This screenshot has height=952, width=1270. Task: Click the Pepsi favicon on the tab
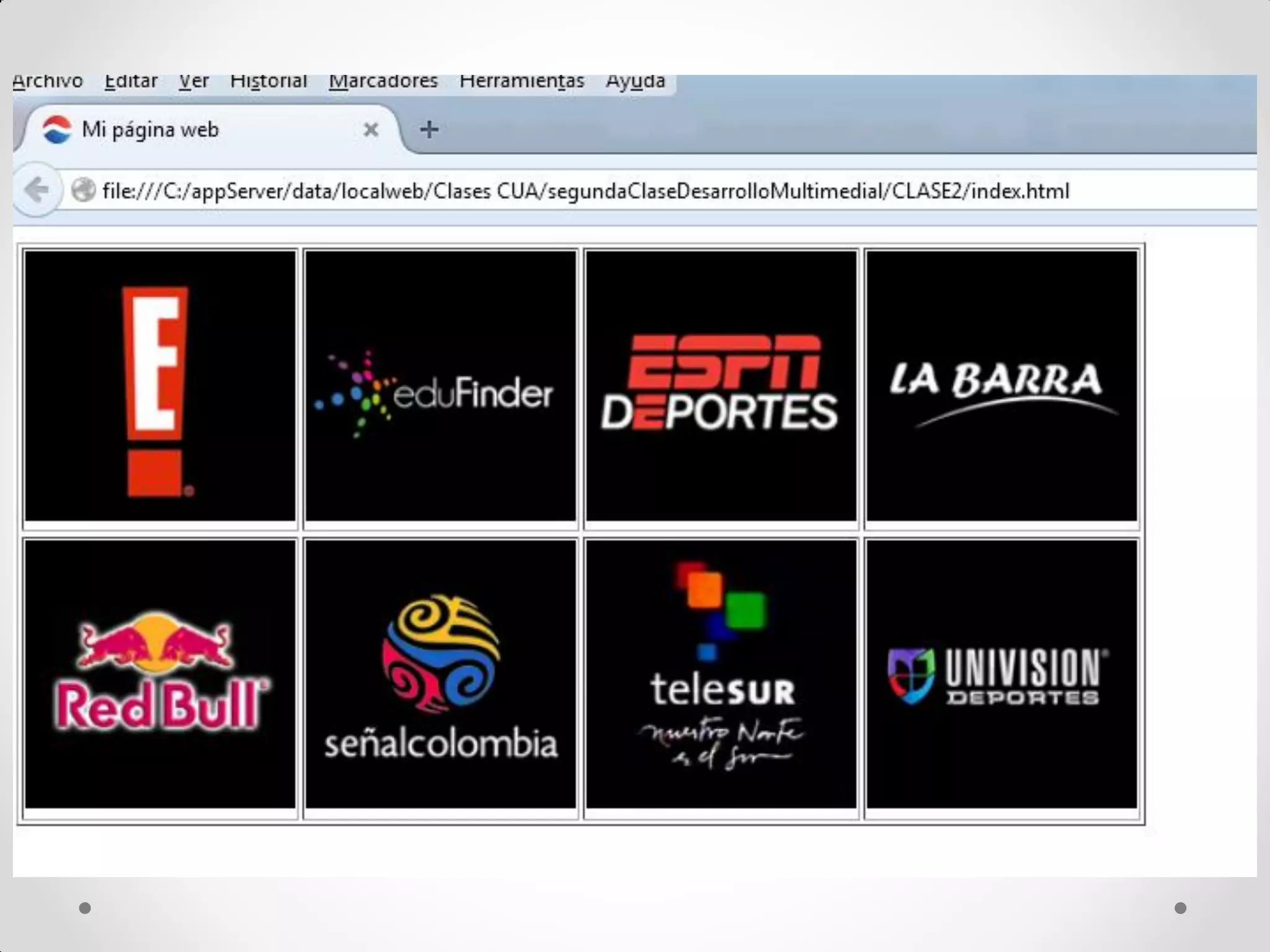57,130
